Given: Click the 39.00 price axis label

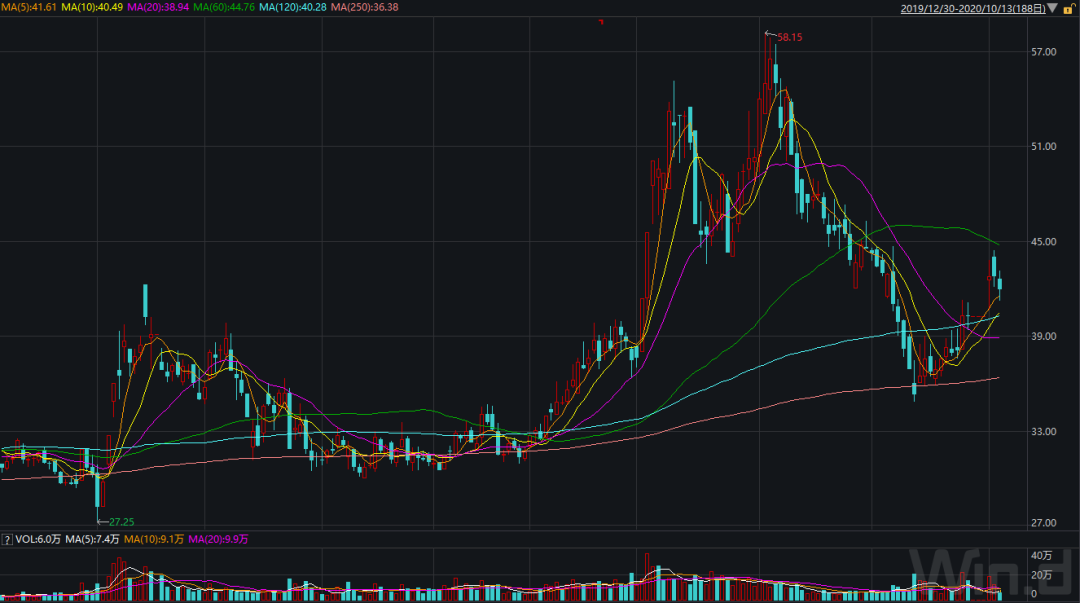Looking at the screenshot, I should [x=1043, y=336].
